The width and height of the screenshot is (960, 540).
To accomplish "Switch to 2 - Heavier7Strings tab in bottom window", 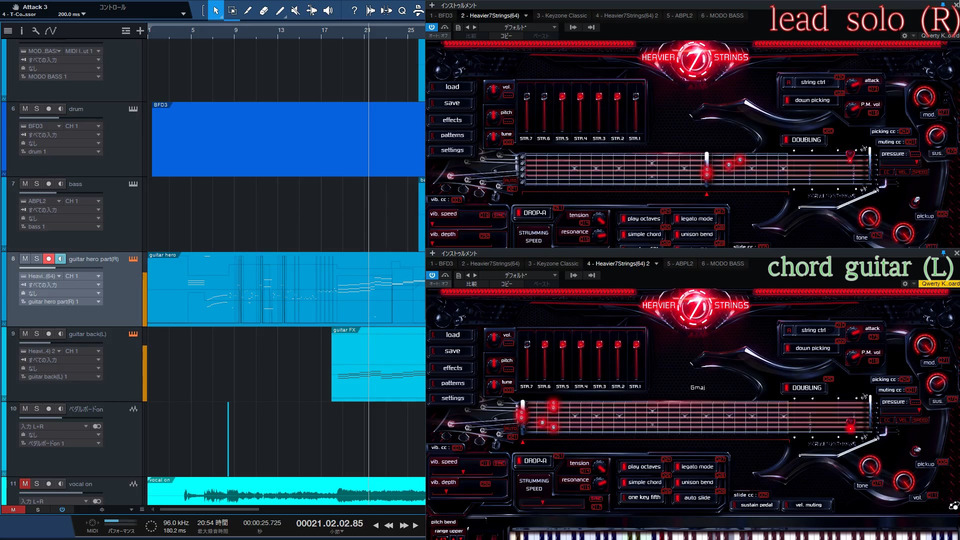I will (490, 264).
